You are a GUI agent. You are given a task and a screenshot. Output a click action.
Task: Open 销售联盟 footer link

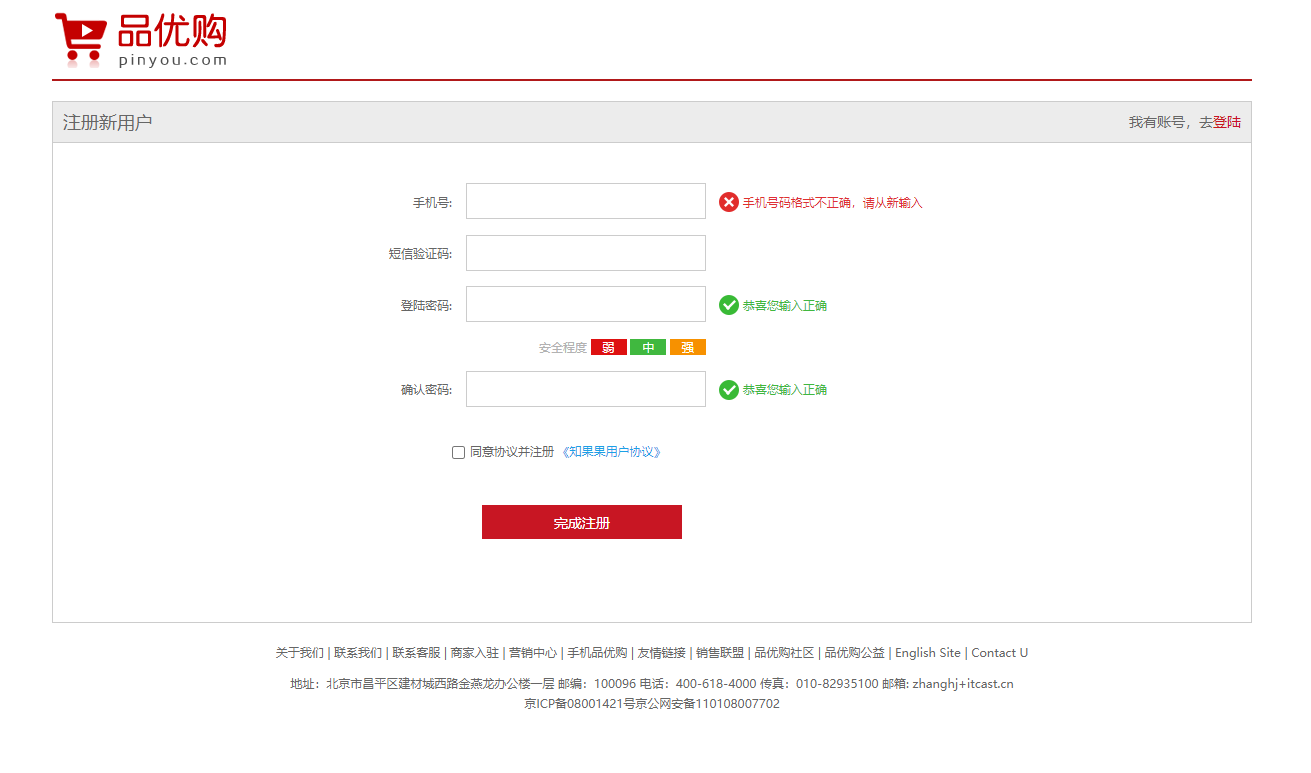coord(720,653)
